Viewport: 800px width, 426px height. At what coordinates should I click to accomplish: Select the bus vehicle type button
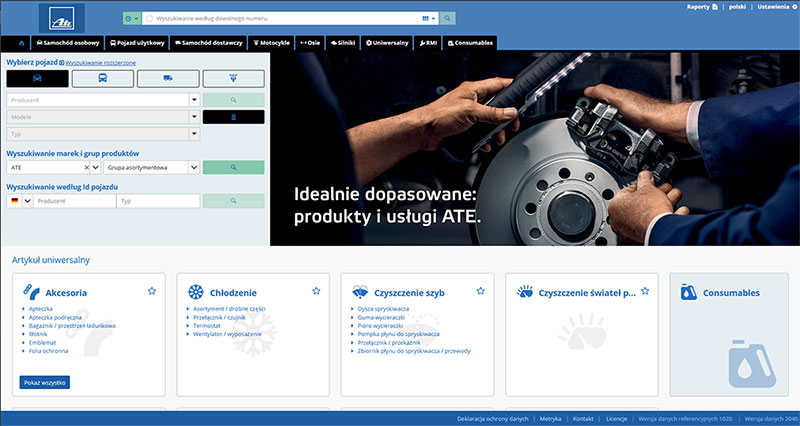point(103,79)
